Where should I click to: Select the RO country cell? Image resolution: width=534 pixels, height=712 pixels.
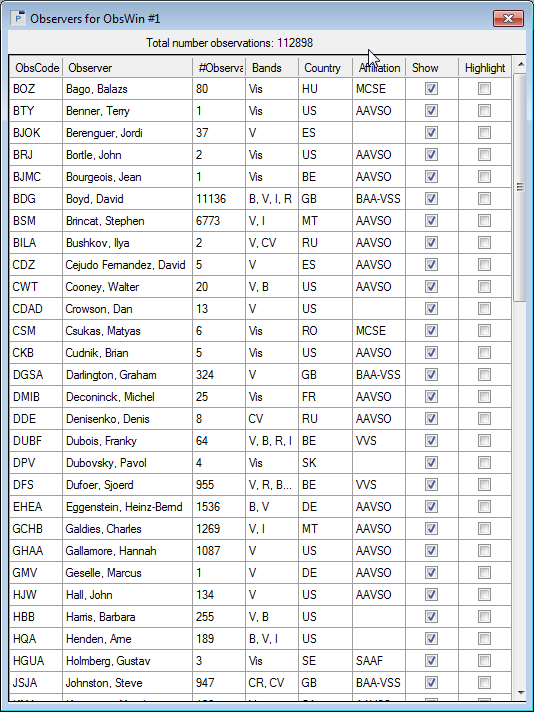click(325, 331)
